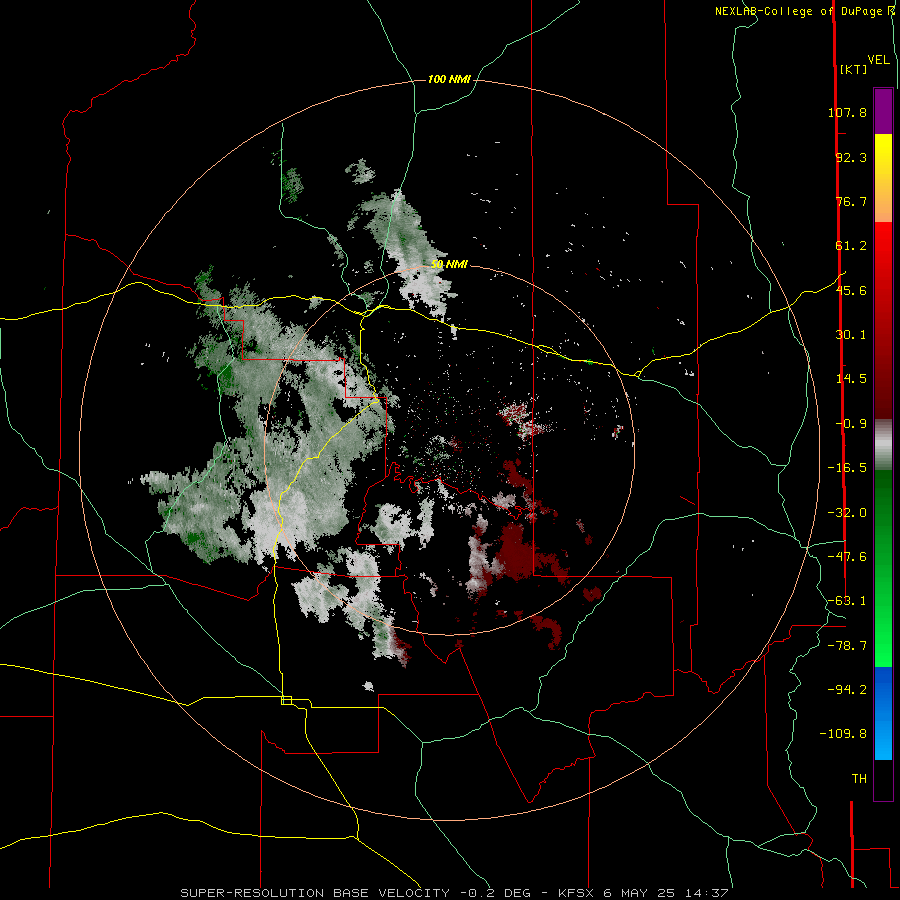Click the "NEXLAB-College of DuPage" header text

[800, 11]
